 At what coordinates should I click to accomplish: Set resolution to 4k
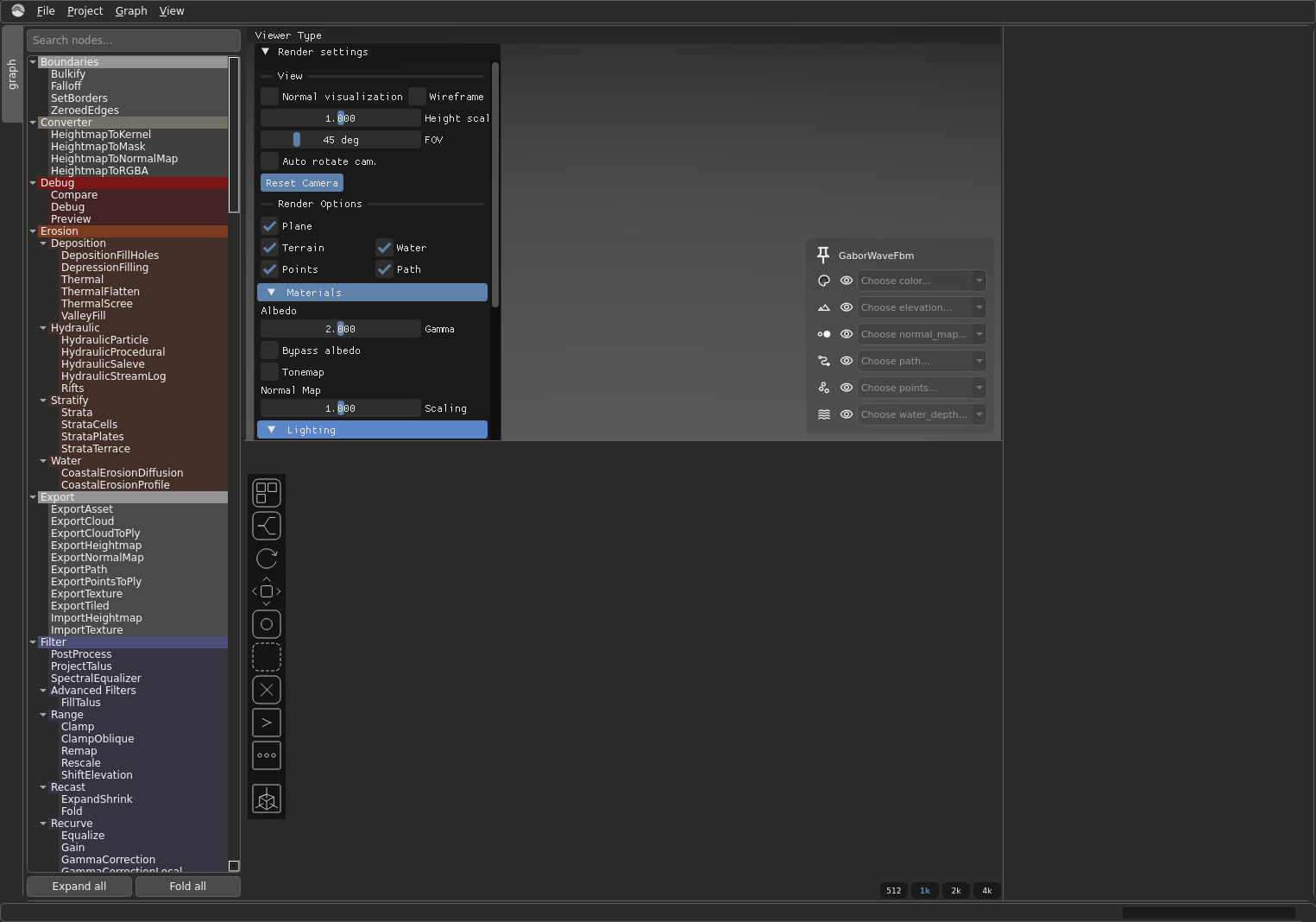click(x=987, y=891)
